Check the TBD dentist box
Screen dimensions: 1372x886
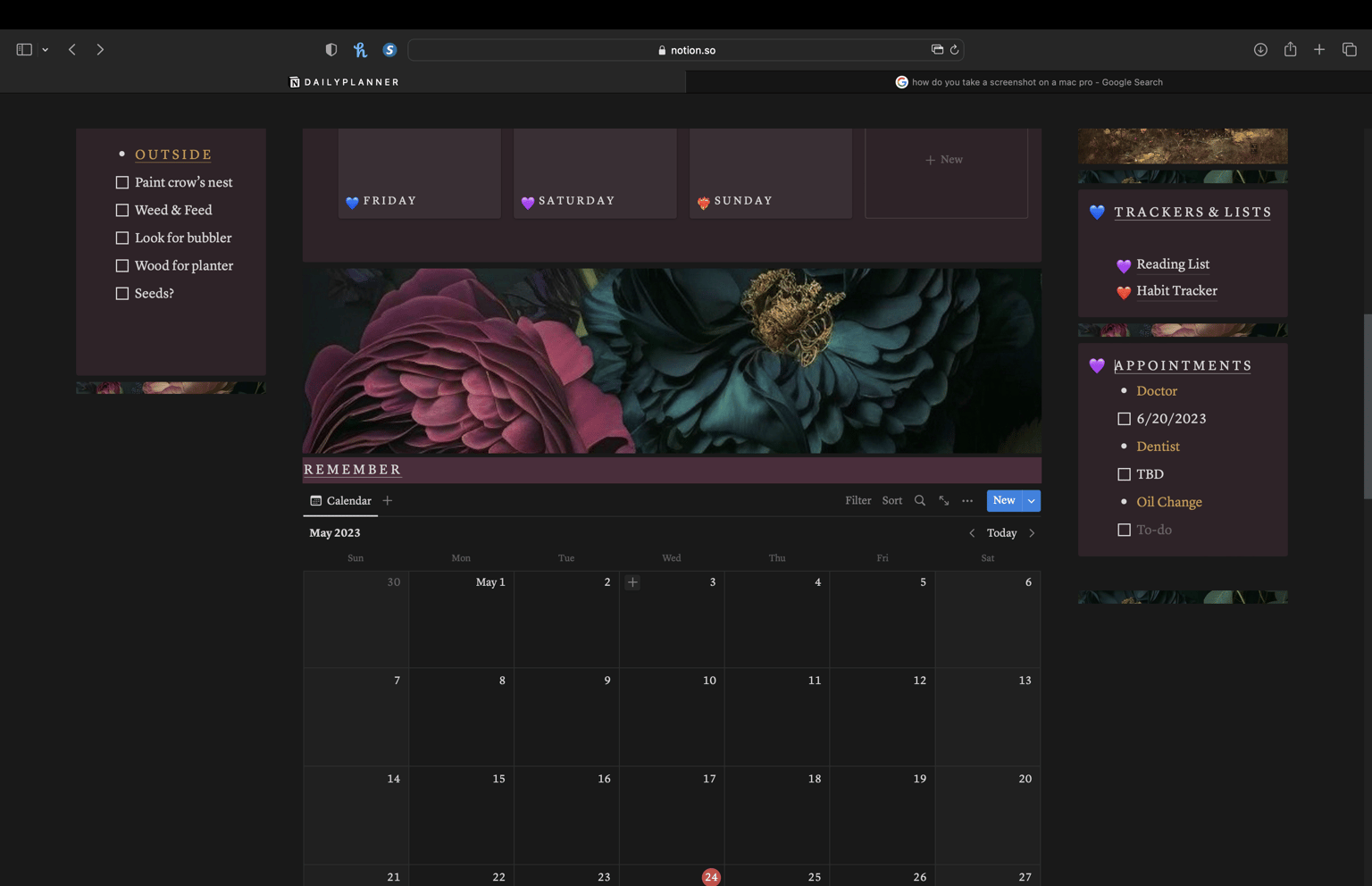tap(1124, 474)
